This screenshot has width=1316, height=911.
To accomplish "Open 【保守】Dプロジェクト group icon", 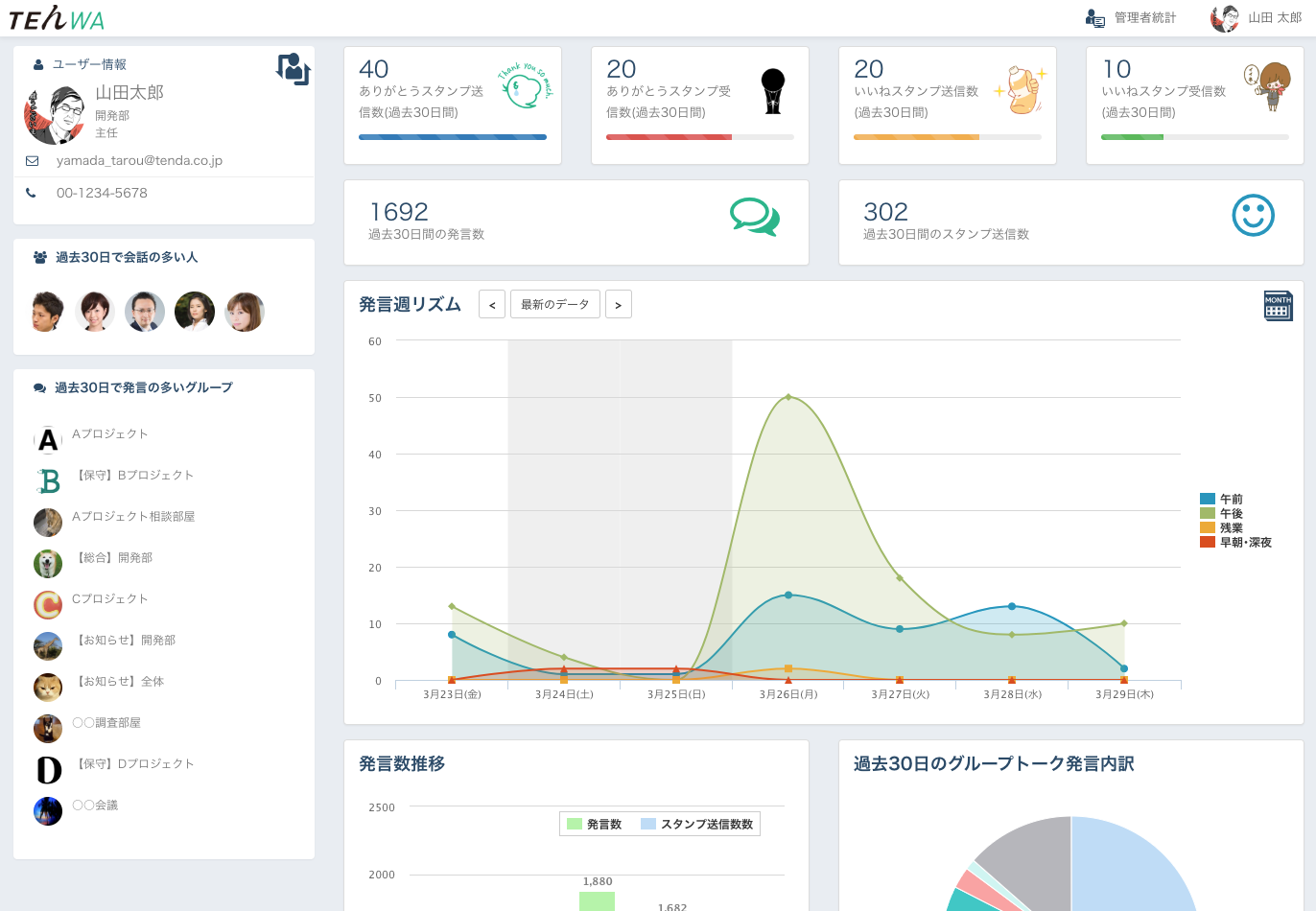I will [48, 770].
